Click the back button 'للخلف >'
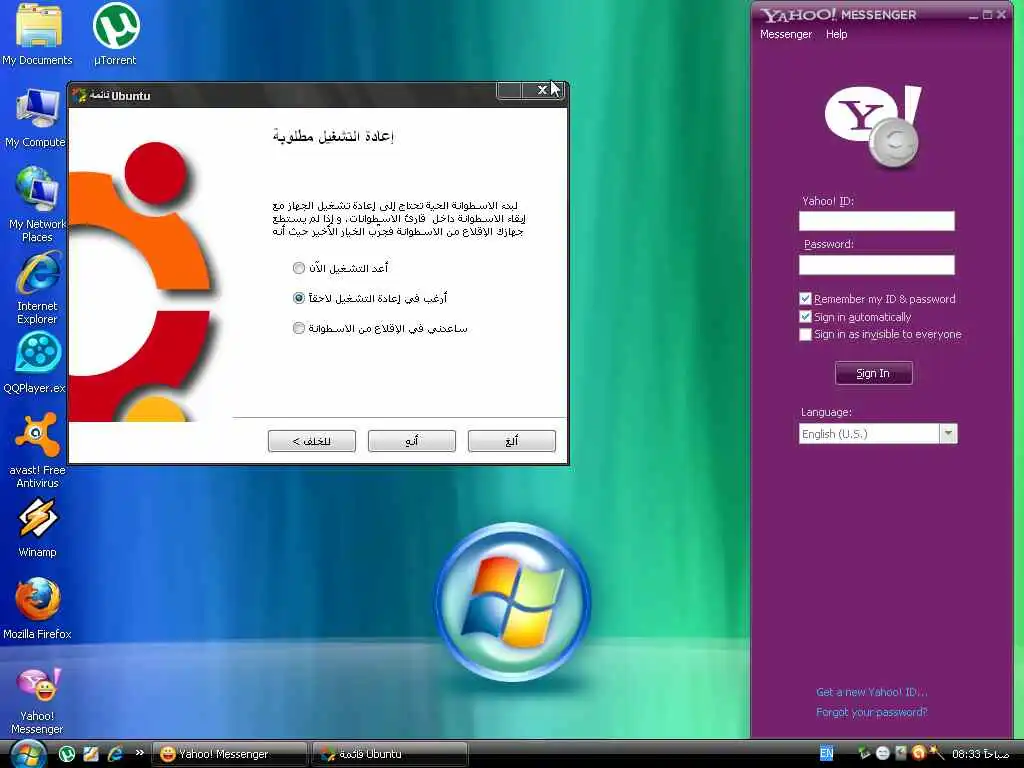Viewport: 1024px width, 768px height. [x=312, y=441]
